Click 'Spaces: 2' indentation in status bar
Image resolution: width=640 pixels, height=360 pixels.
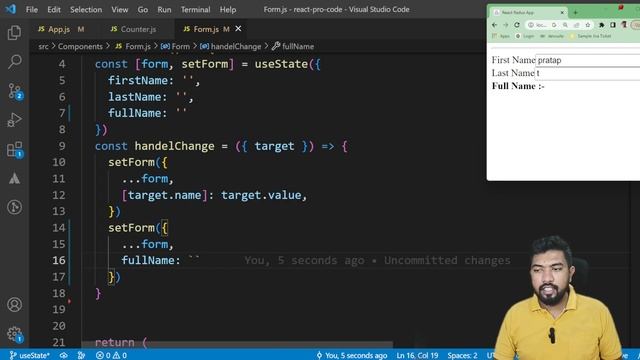click(x=462, y=355)
